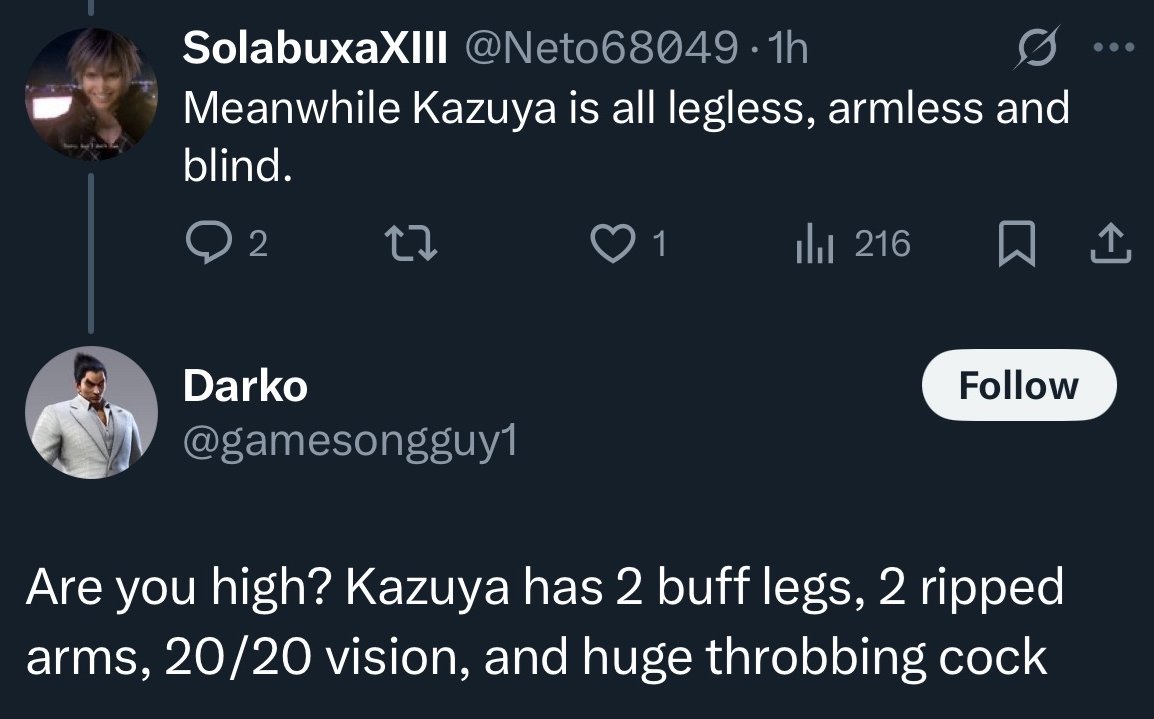
Task: Open @gamesongguy1 handle link
Action: click(x=350, y=442)
